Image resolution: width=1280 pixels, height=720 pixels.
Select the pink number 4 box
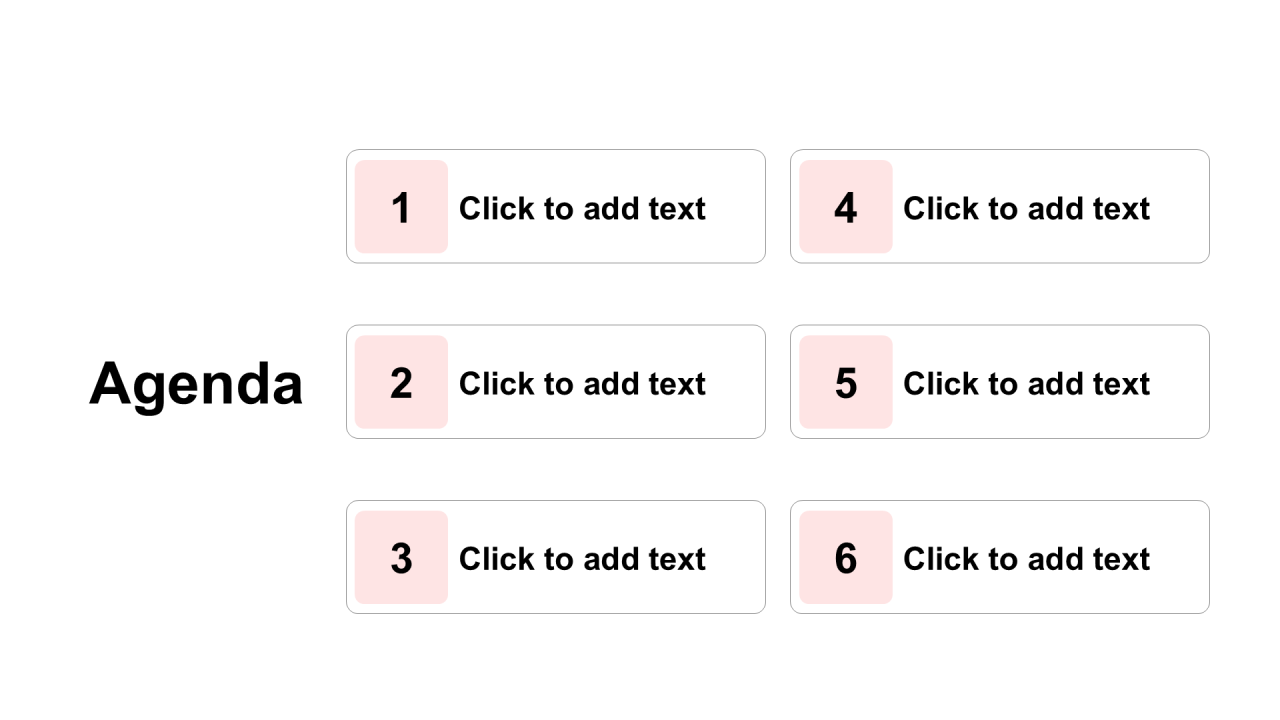pos(845,207)
